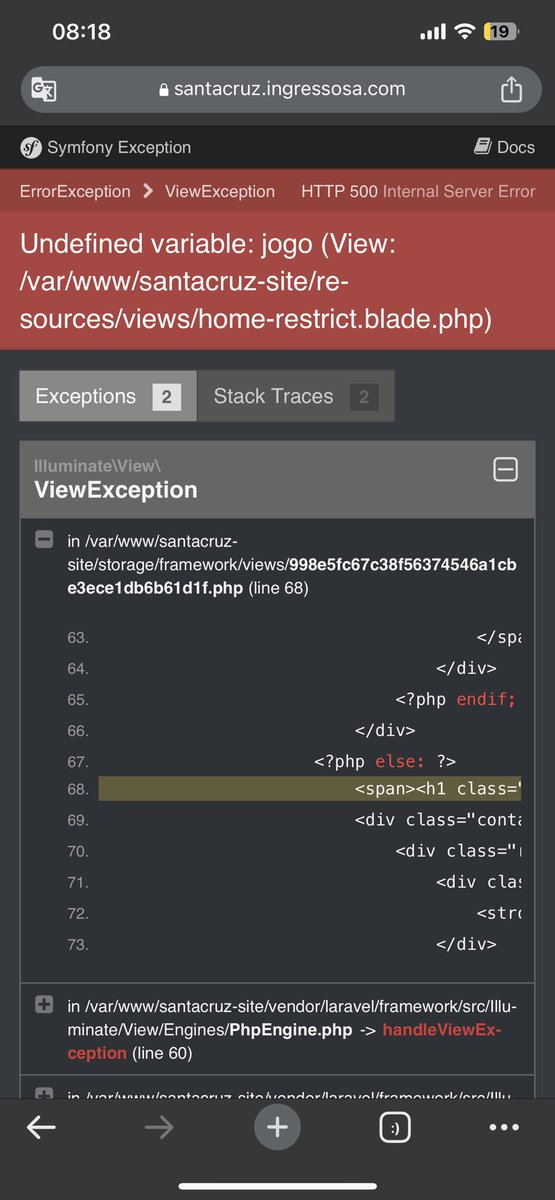This screenshot has width=555, height=1200.
Task: Collapse the storage/framework/views trace entry
Action: tap(44, 540)
